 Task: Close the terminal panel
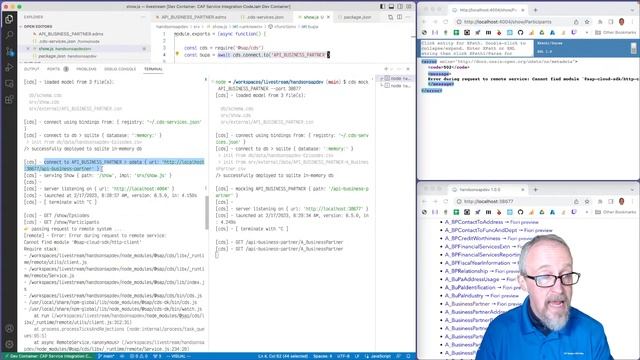click(x=408, y=69)
